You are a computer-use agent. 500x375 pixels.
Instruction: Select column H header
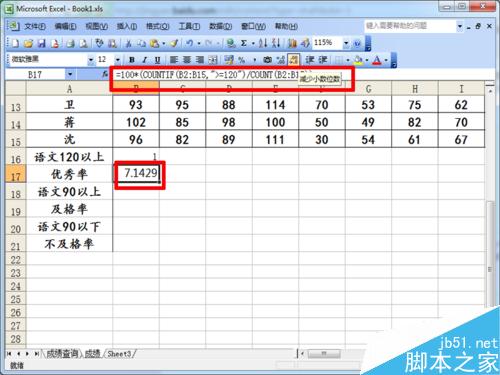click(x=415, y=89)
